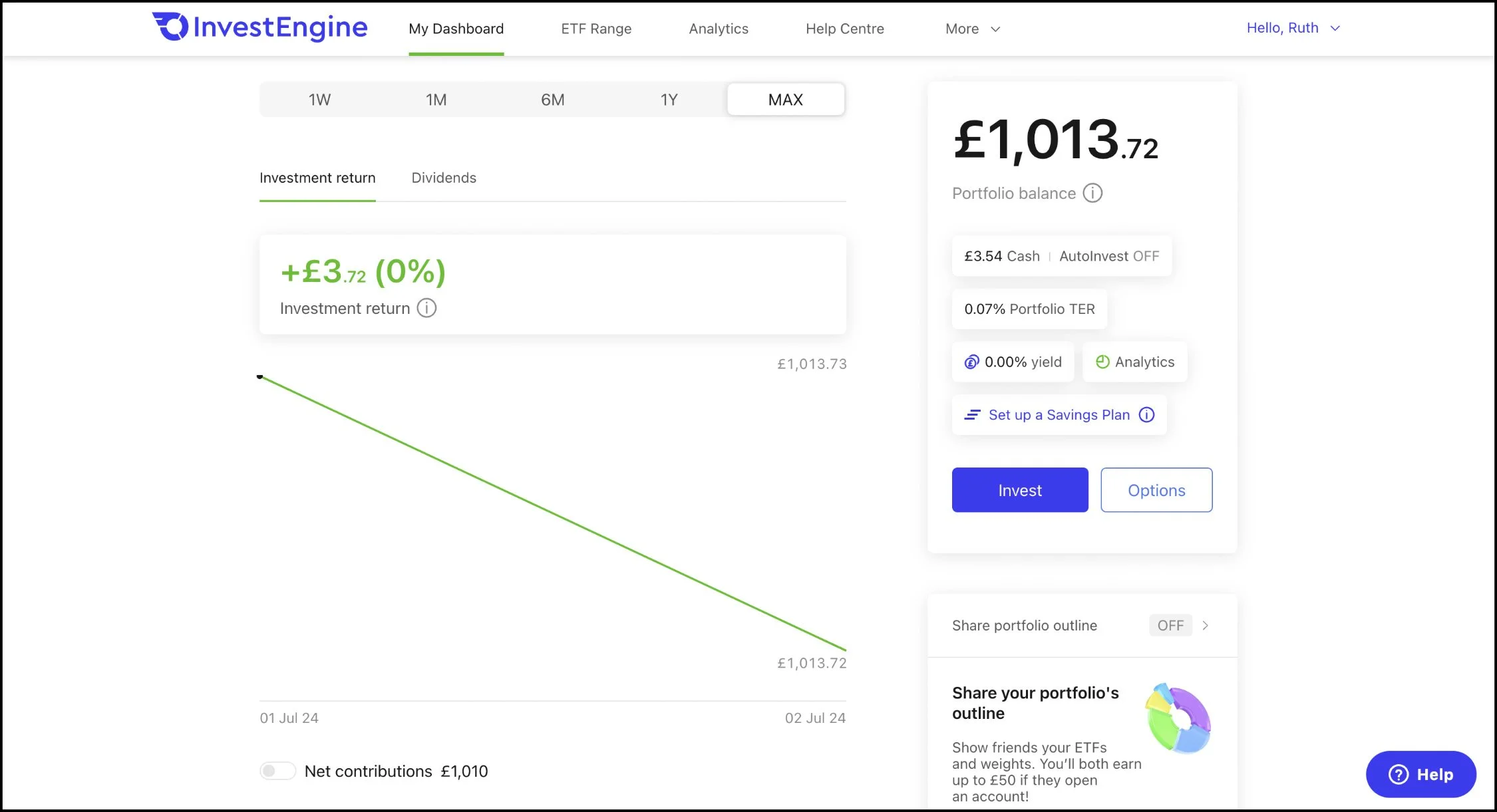1497x812 pixels.
Task: Expand the More navigation dropdown
Action: 972,29
